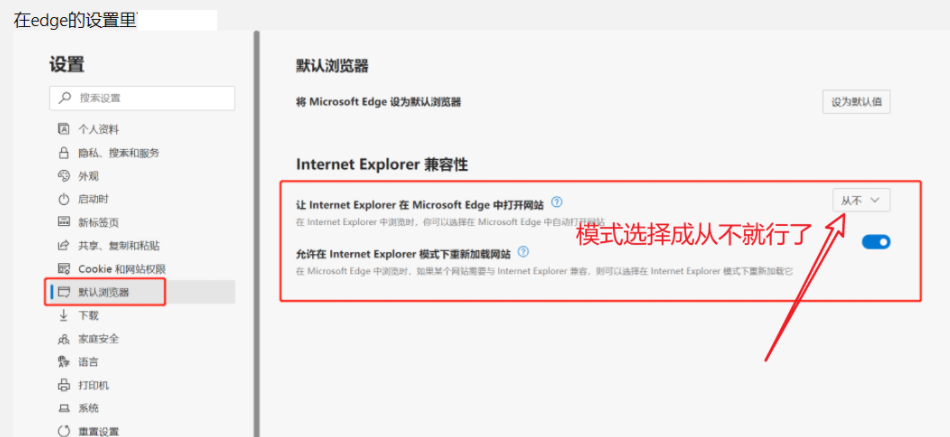Click help icon beside 在 Microsoft Edge 中打开网站
The height and width of the screenshot is (437, 950).
(x=557, y=202)
